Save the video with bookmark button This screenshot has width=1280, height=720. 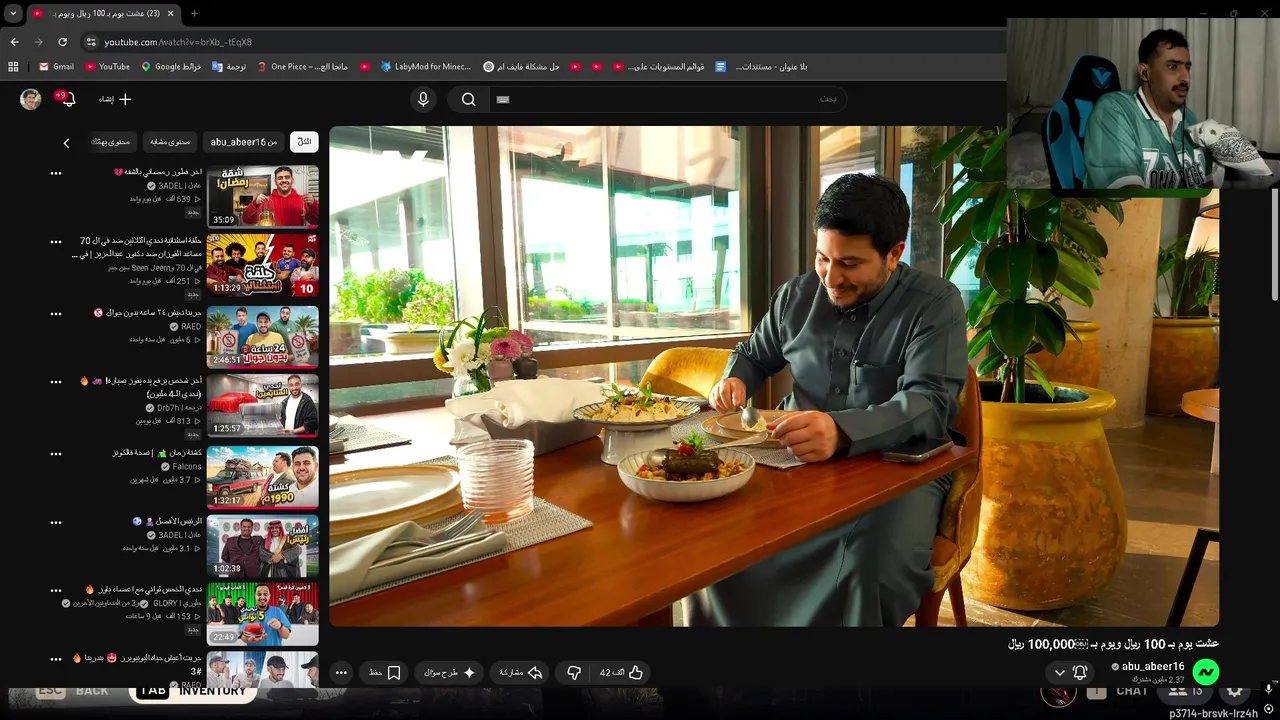[385, 673]
